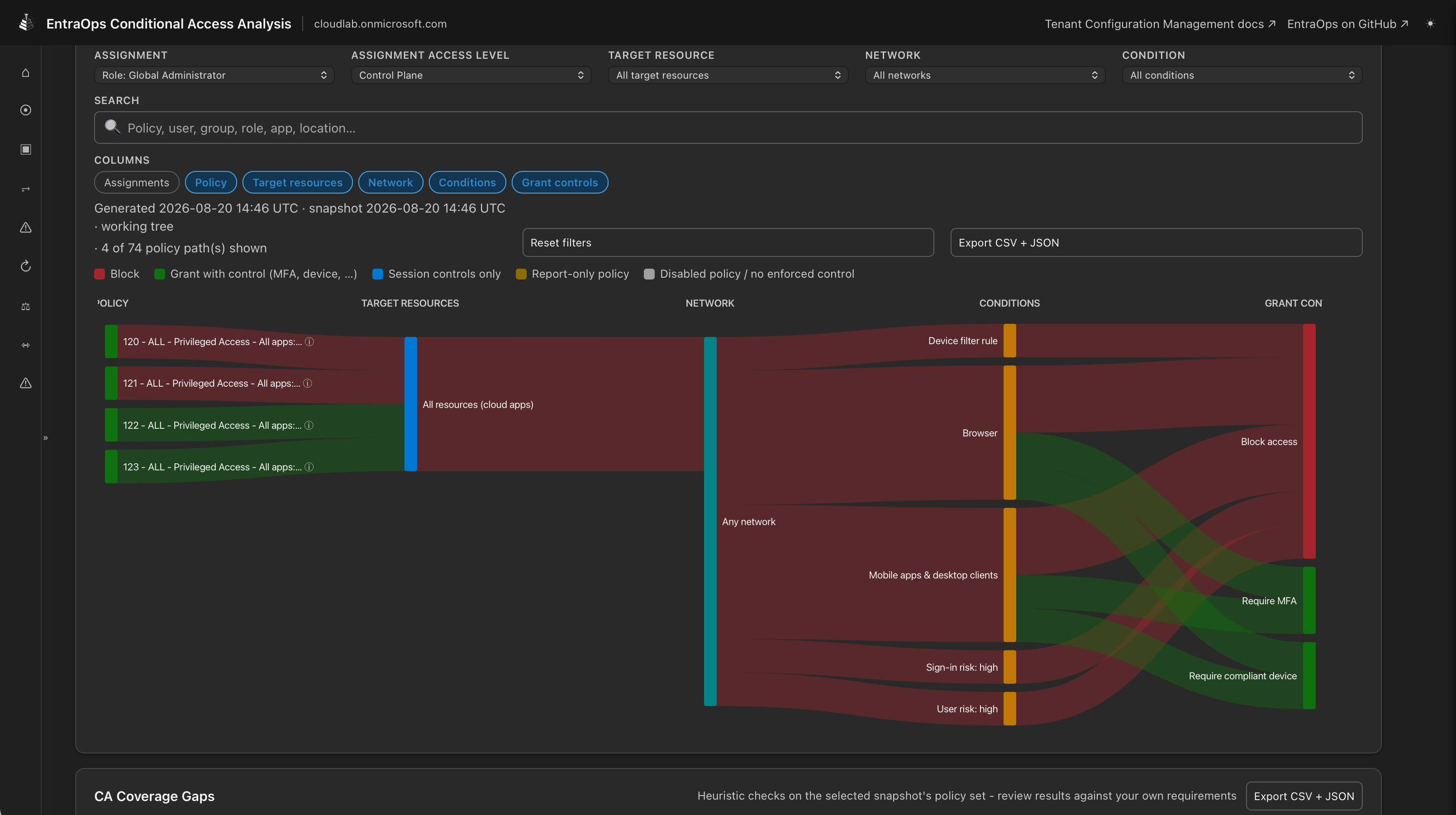Click the filled square sidebar icon
Image resolution: width=1456 pixels, height=815 pixels.
pos(25,149)
